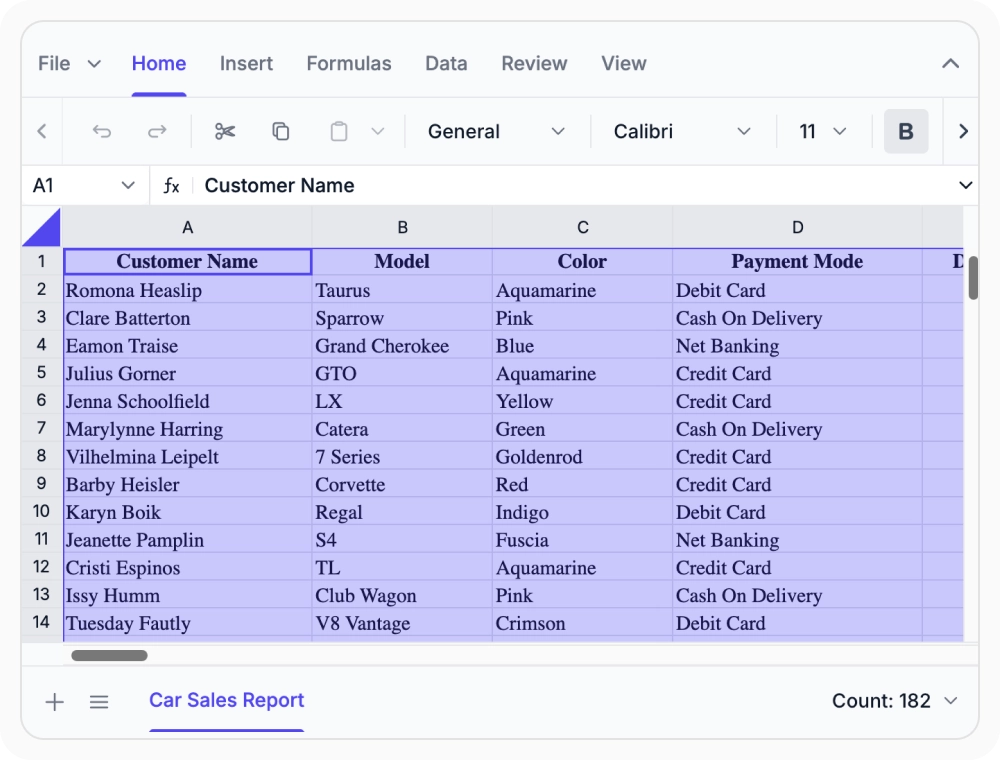The height and width of the screenshot is (760, 1000).
Task: Switch to the Data tab
Action: point(446,63)
